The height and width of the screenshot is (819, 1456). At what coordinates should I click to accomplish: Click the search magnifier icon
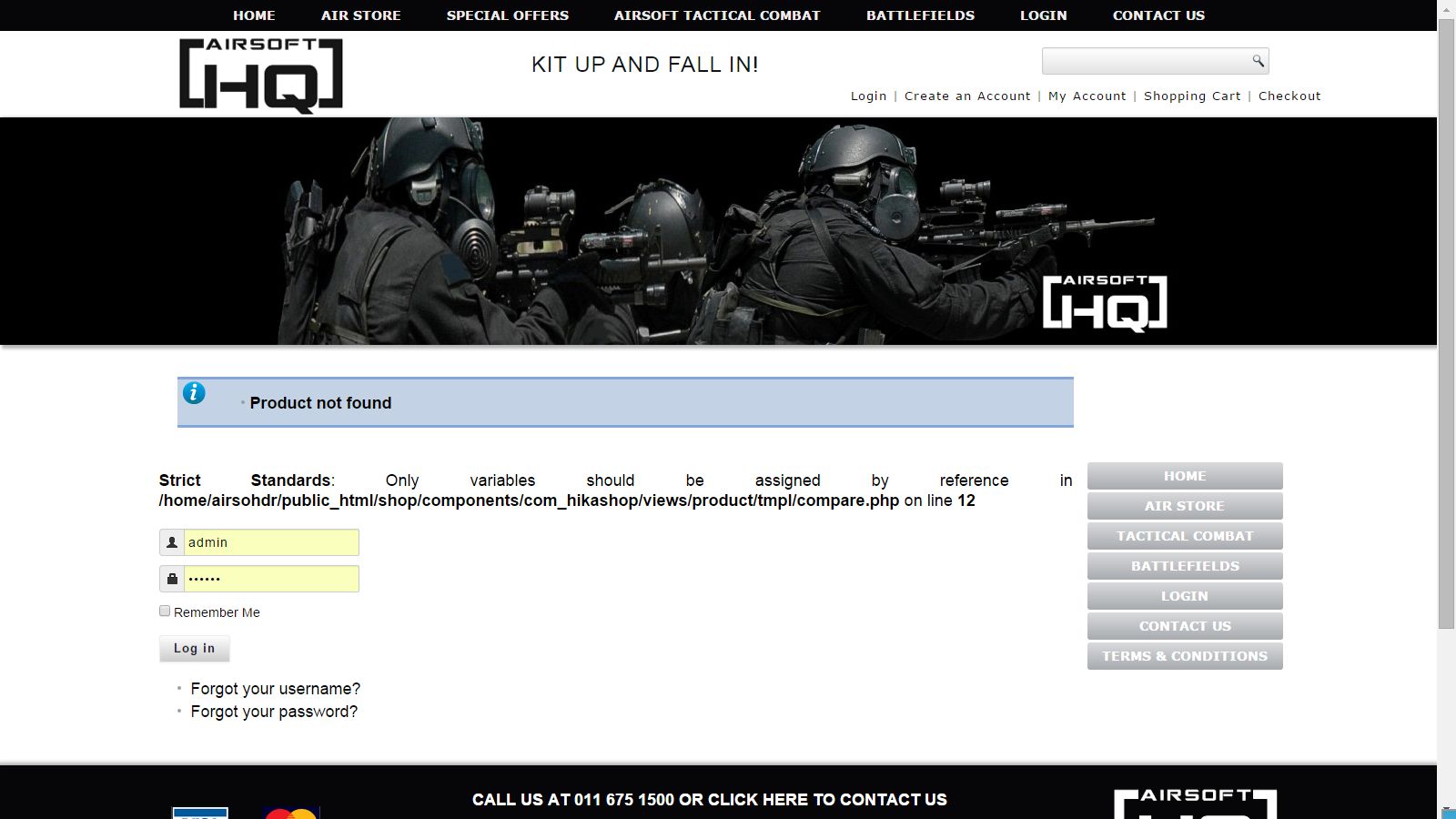click(x=1258, y=61)
